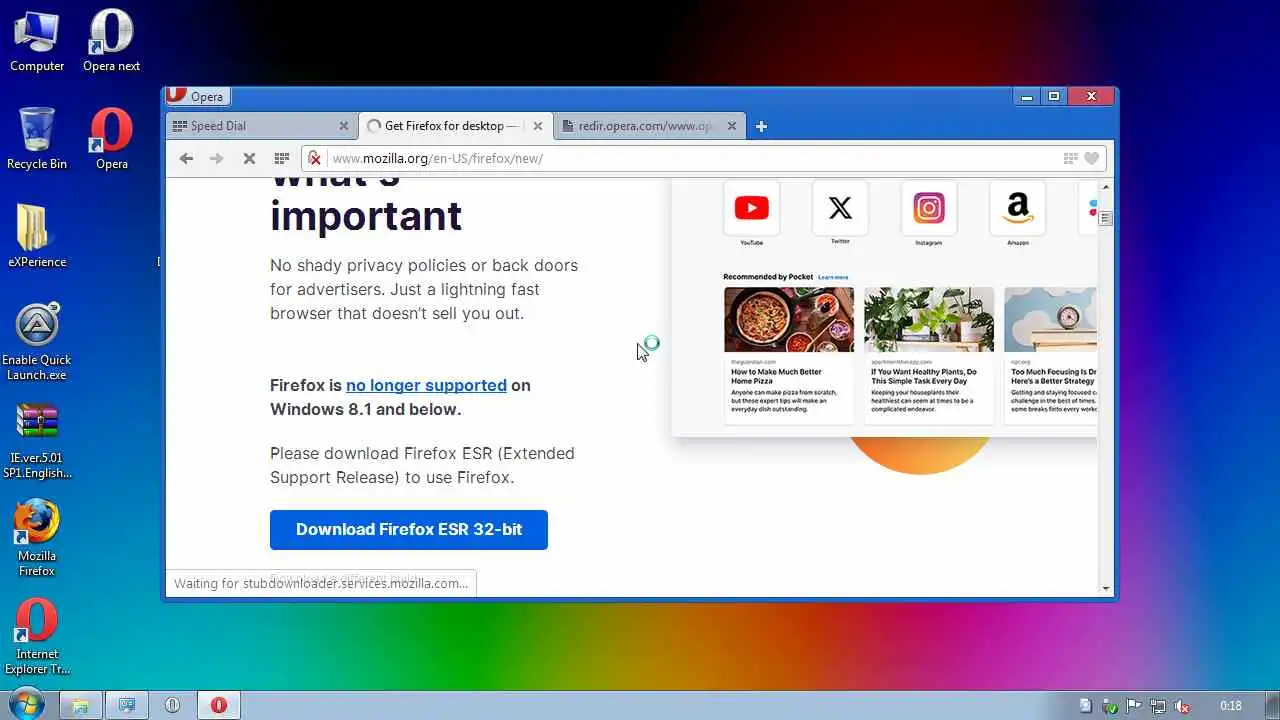The image size is (1280, 720).
Task: Click the grey Opera taskbar button
Action: (x=172, y=705)
